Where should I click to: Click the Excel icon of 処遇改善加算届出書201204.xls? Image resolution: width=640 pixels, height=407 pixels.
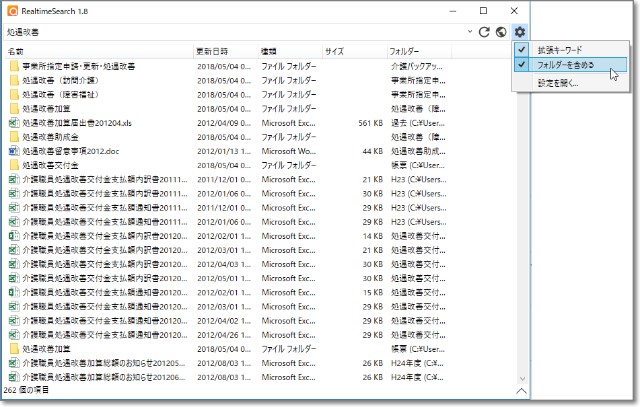point(13,123)
